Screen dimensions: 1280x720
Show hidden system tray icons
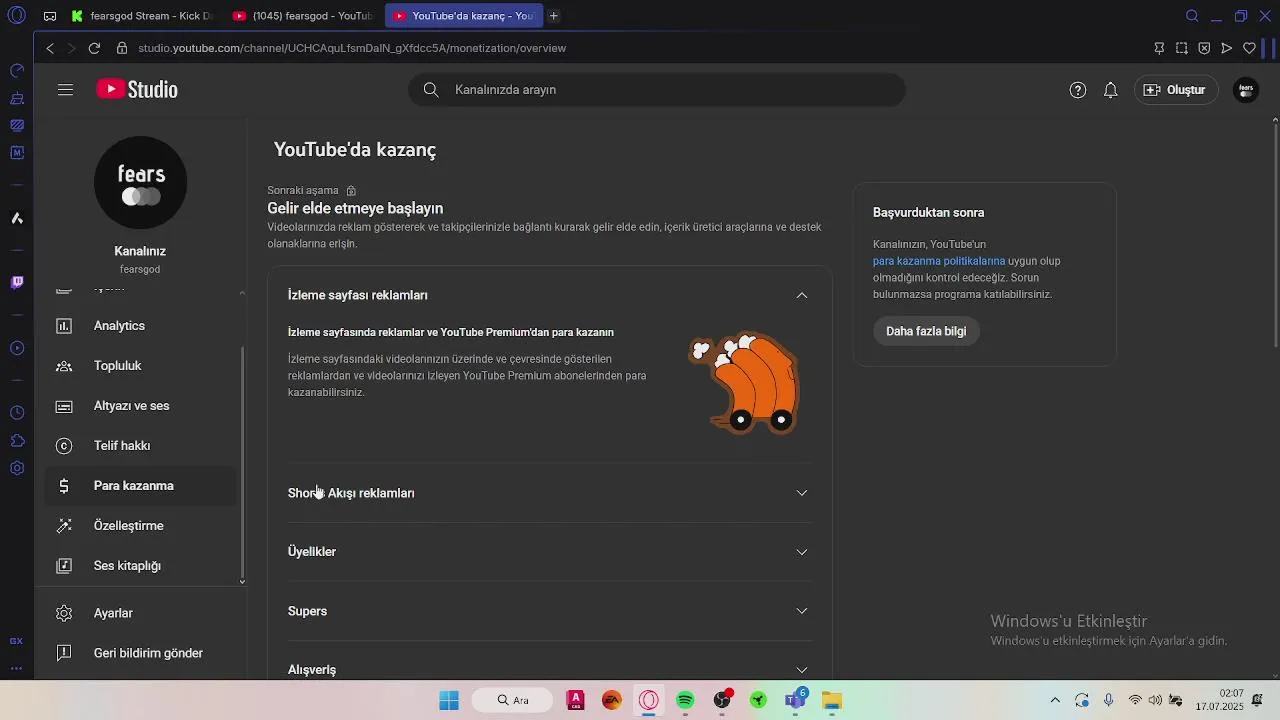tap(1054, 700)
